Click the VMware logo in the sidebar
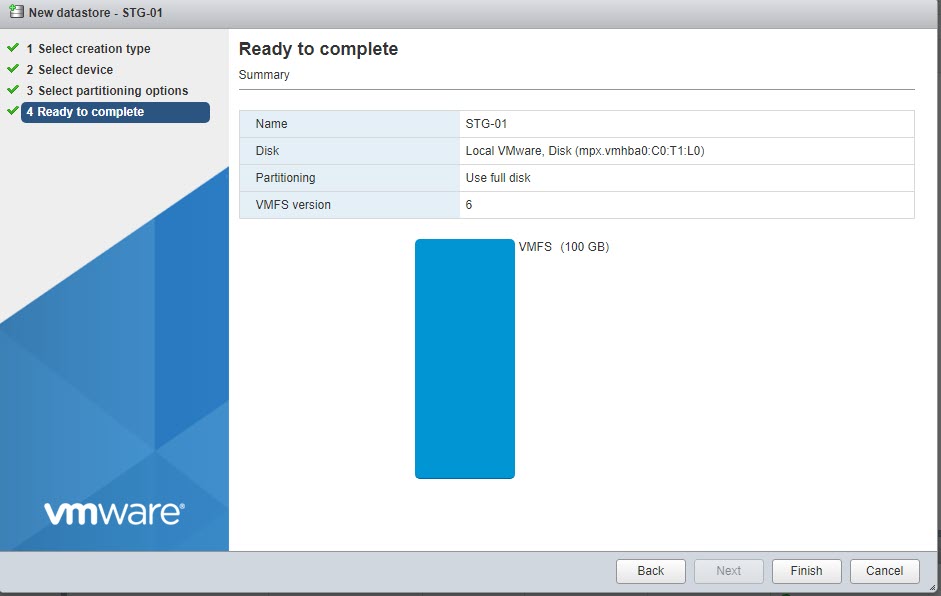Screen dimensions: 941x596 coord(114,514)
